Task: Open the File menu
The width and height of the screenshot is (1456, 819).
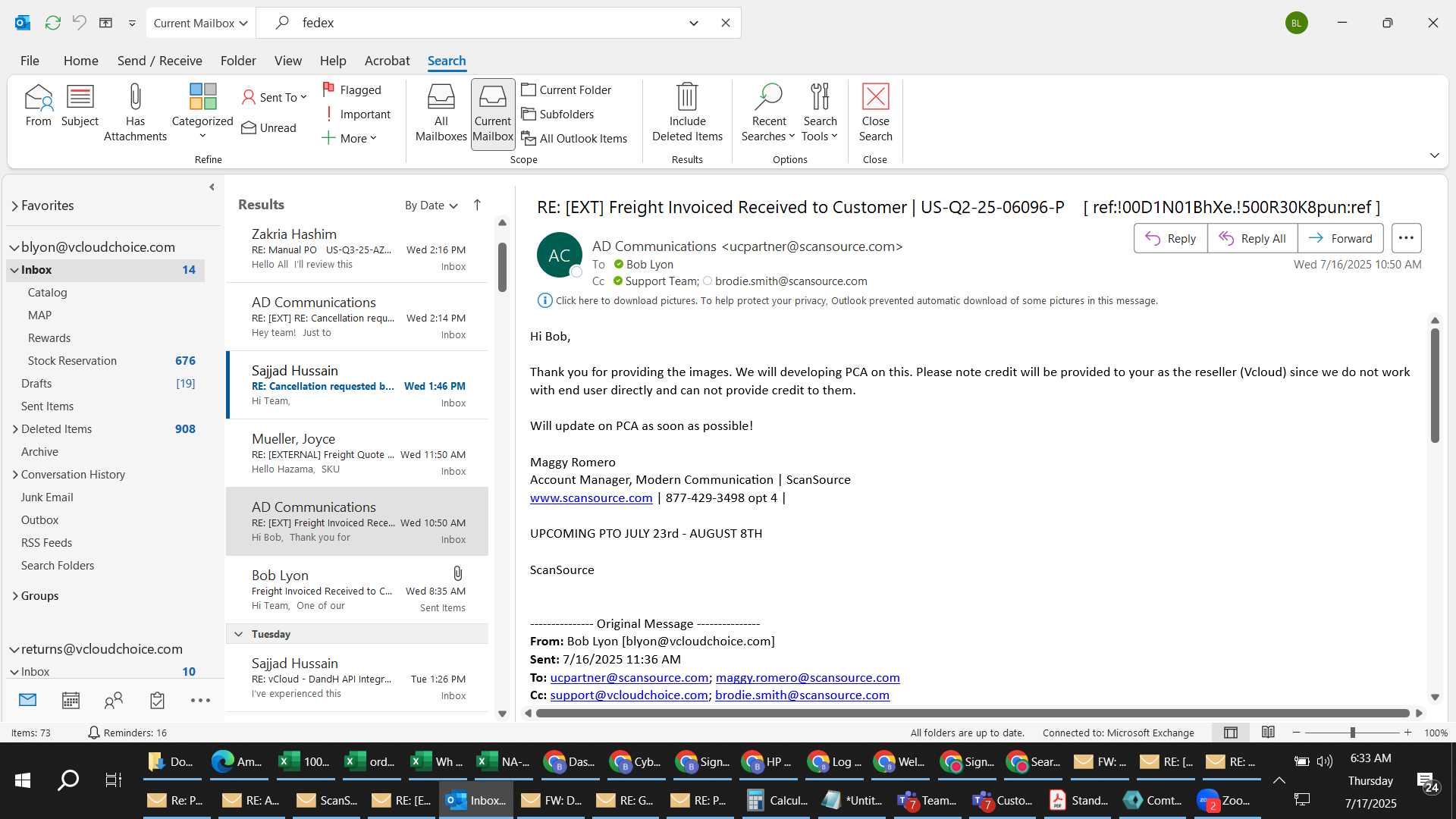Action: coord(30,61)
